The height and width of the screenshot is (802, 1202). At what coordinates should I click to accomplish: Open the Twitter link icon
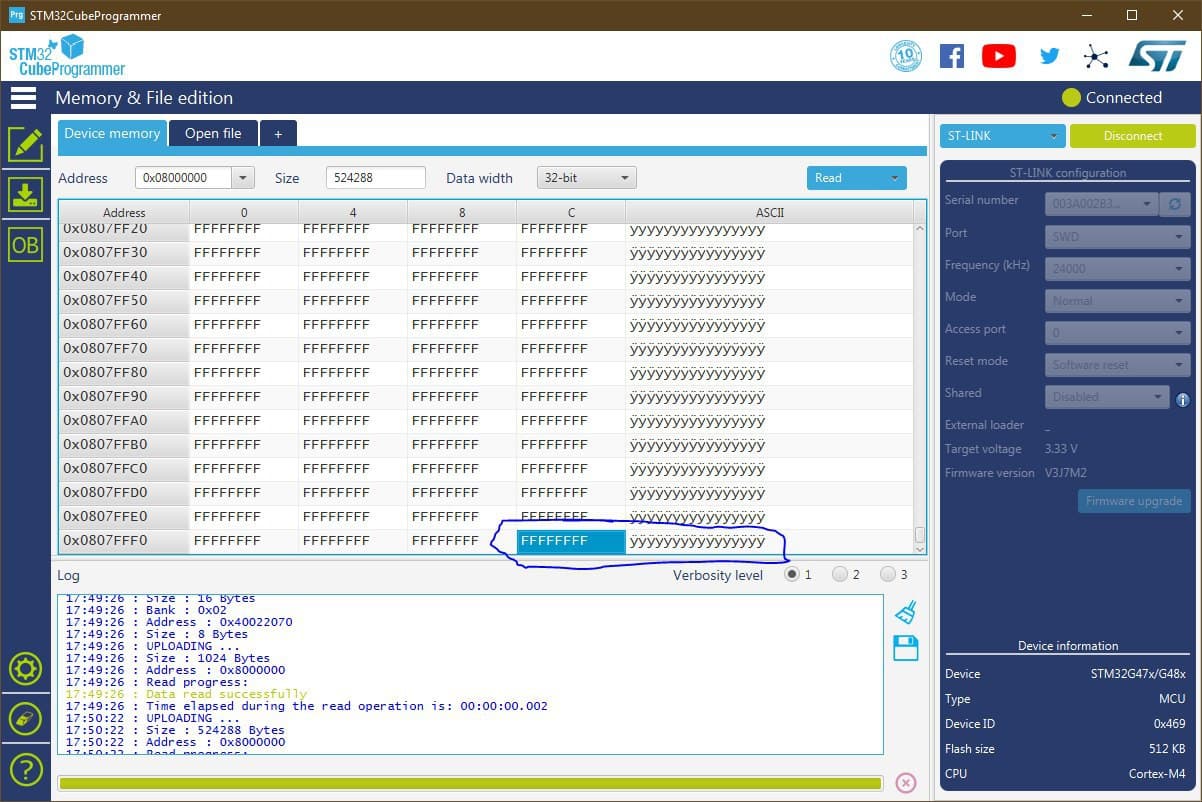click(1049, 56)
